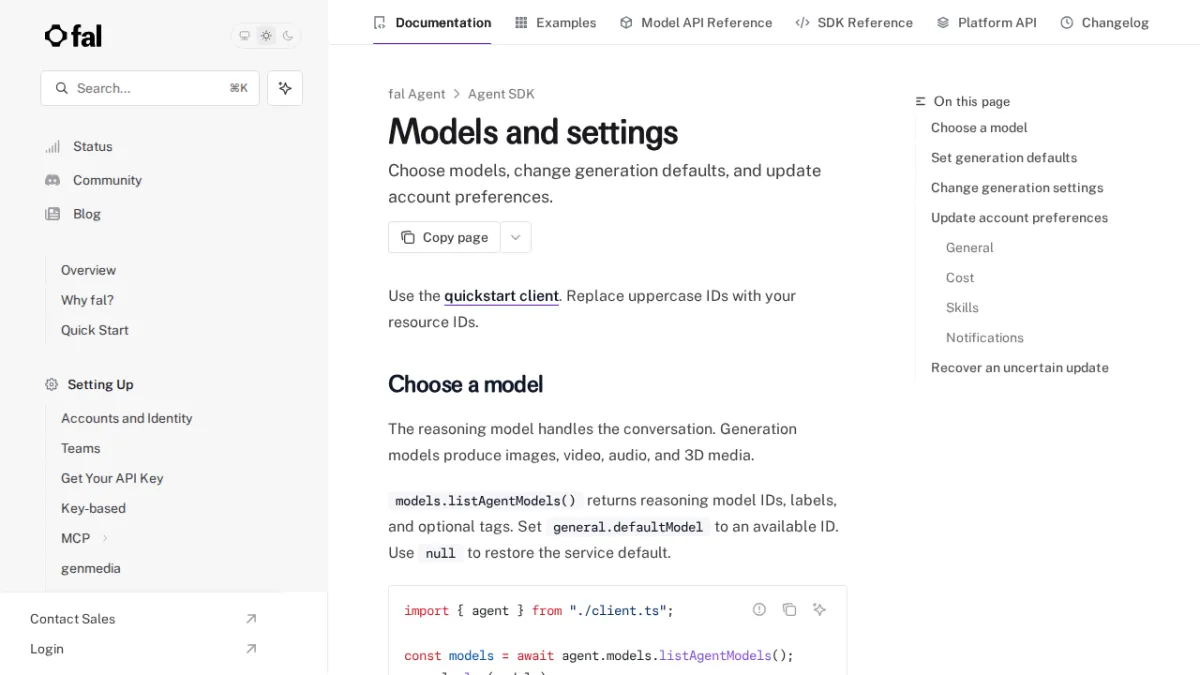Click the Changelog clock icon
Viewport: 1200px width, 675px height.
[x=1067, y=22]
